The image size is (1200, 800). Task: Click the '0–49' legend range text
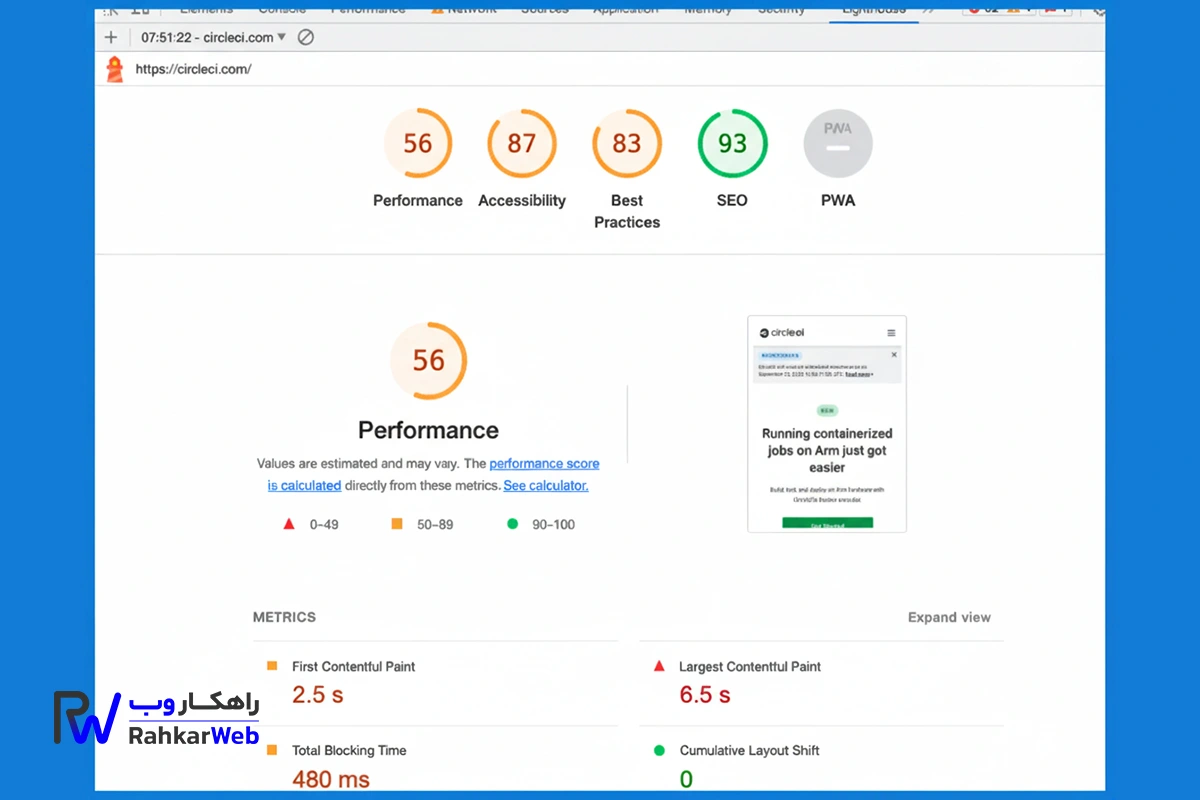[324, 524]
